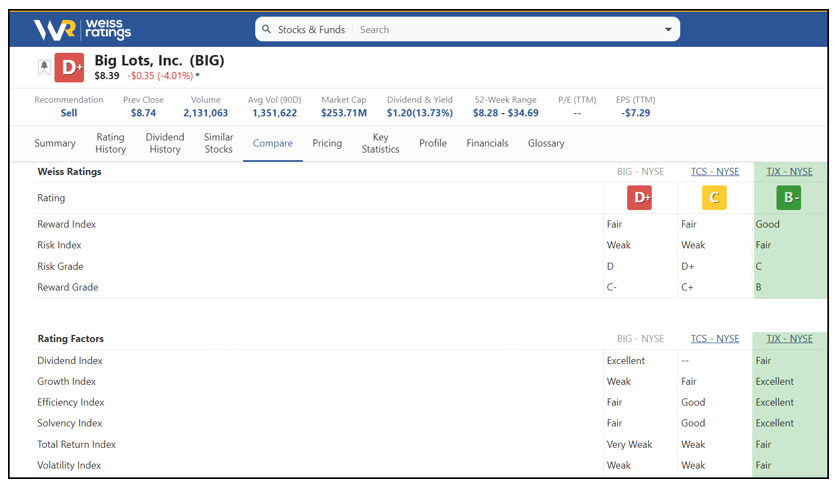
Task: Open the Dividend History tab
Action: click(x=165, y=143)
